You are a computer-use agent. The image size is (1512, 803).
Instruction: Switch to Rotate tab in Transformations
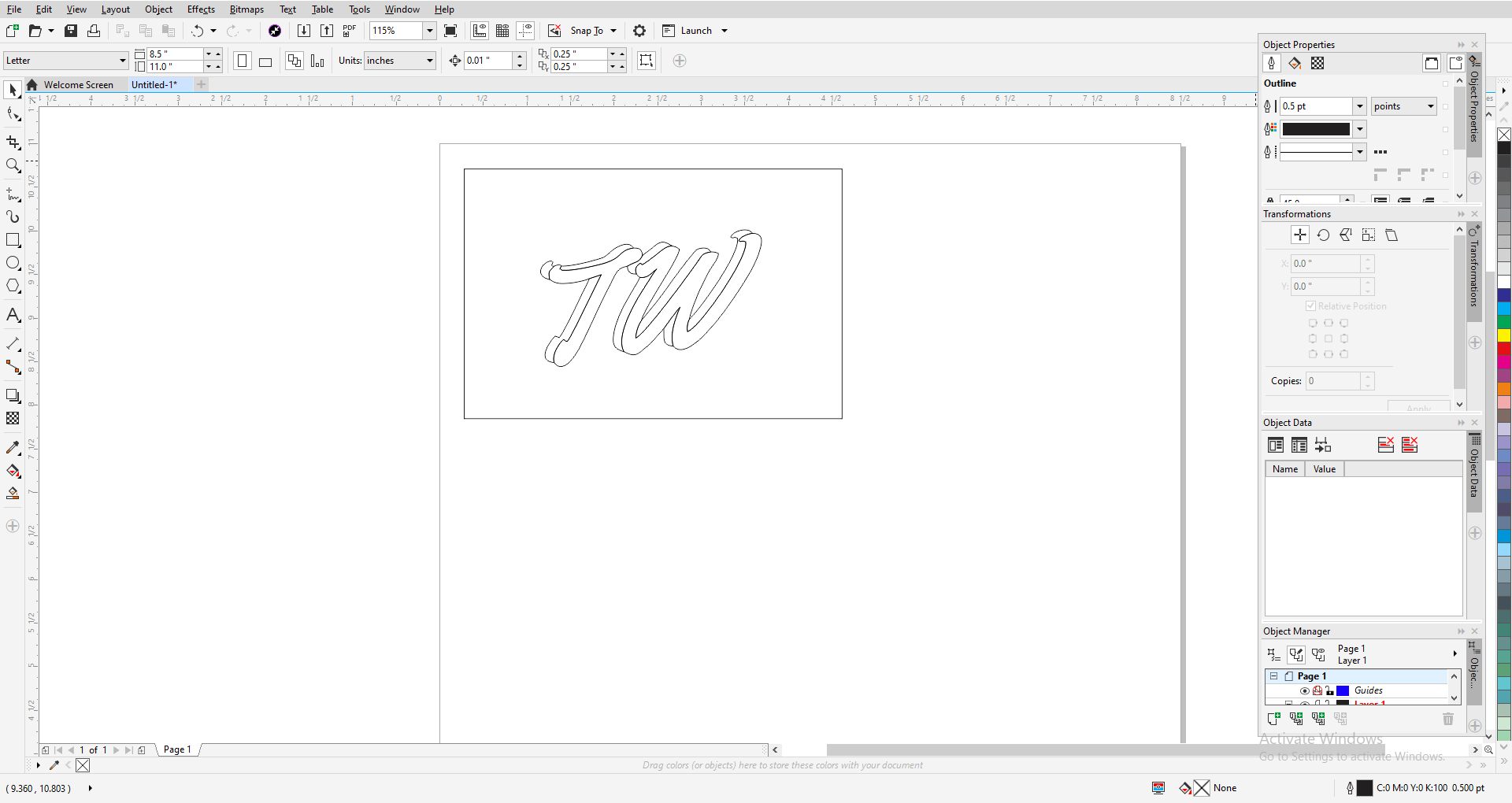[1323, 235]
